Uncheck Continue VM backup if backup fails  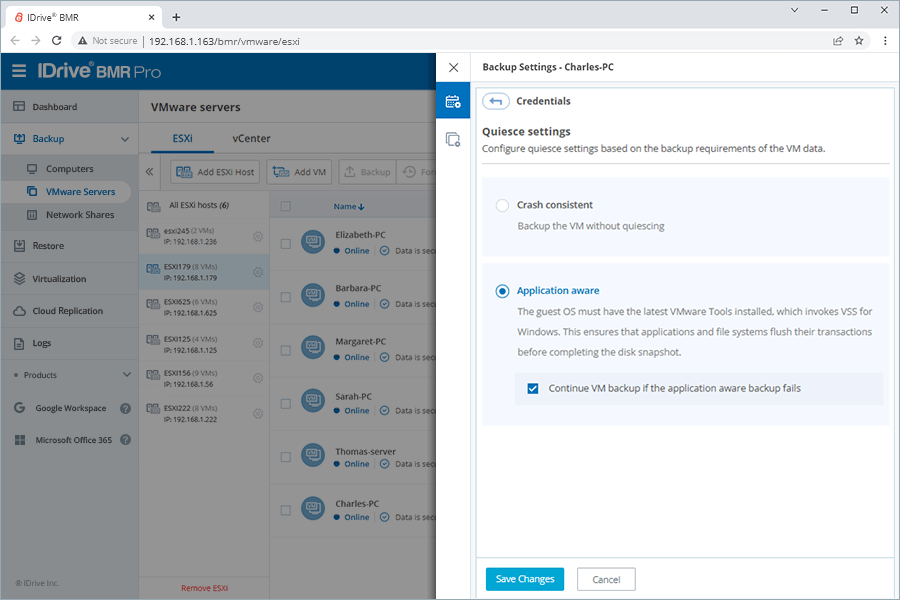pyautogui.click(x=533, y=388)
